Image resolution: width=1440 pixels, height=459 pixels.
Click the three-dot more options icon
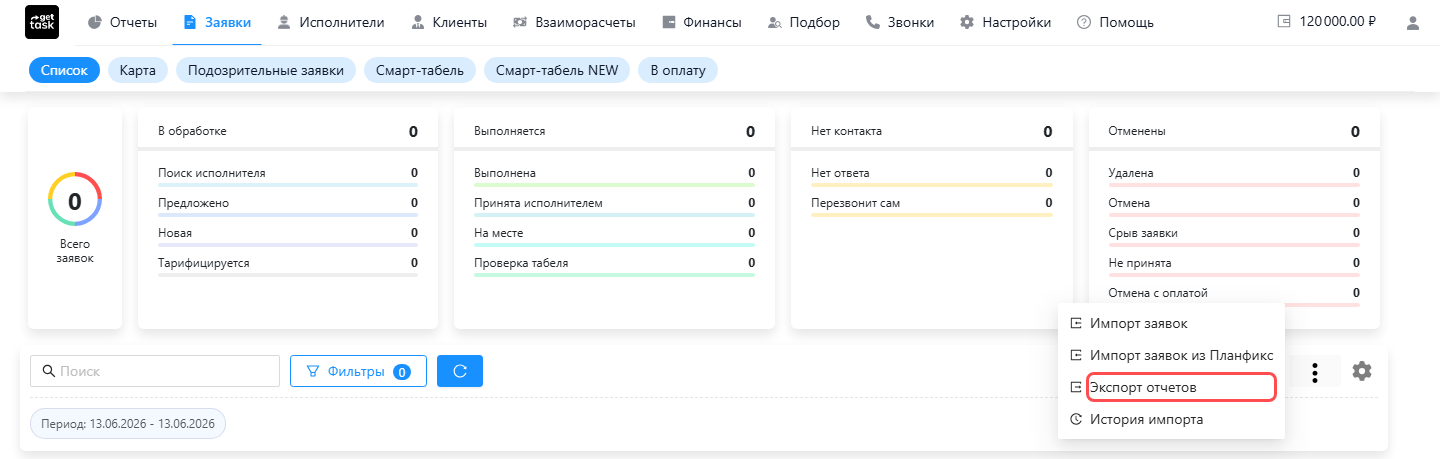[x=1315, y=372]
